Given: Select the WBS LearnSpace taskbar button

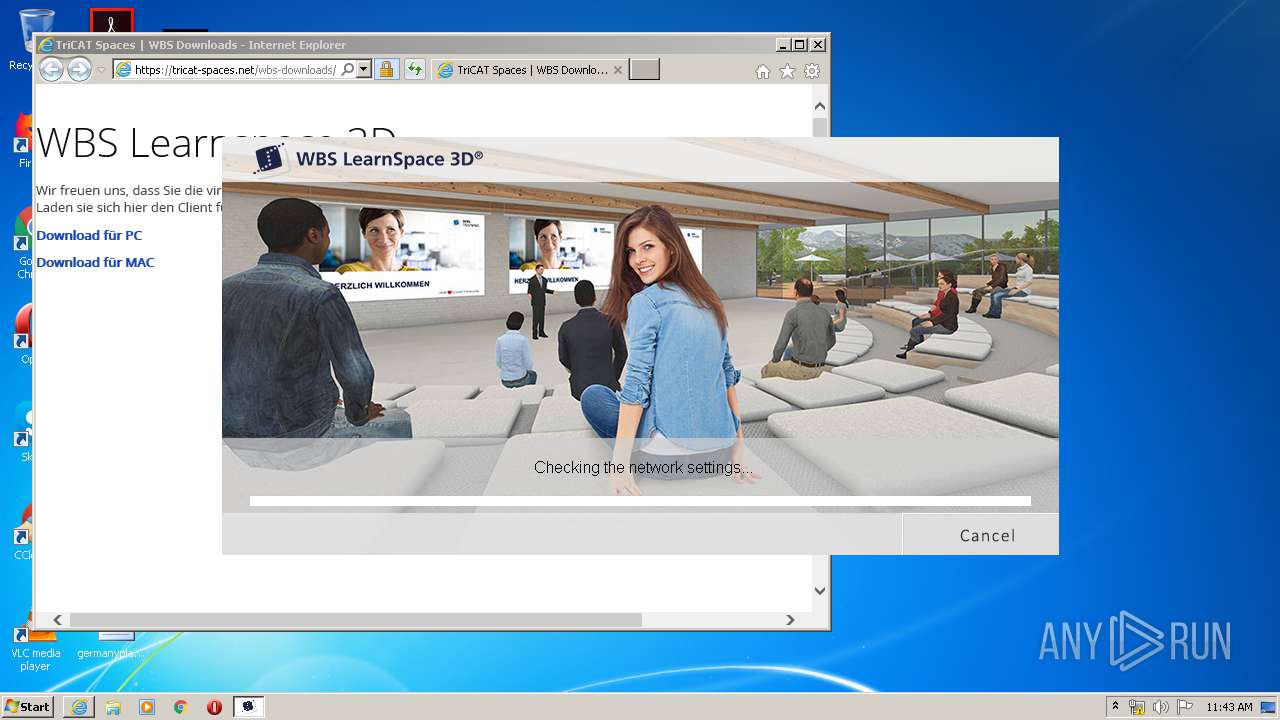Looking at the screenshot, I should click(x=249, y=707).
